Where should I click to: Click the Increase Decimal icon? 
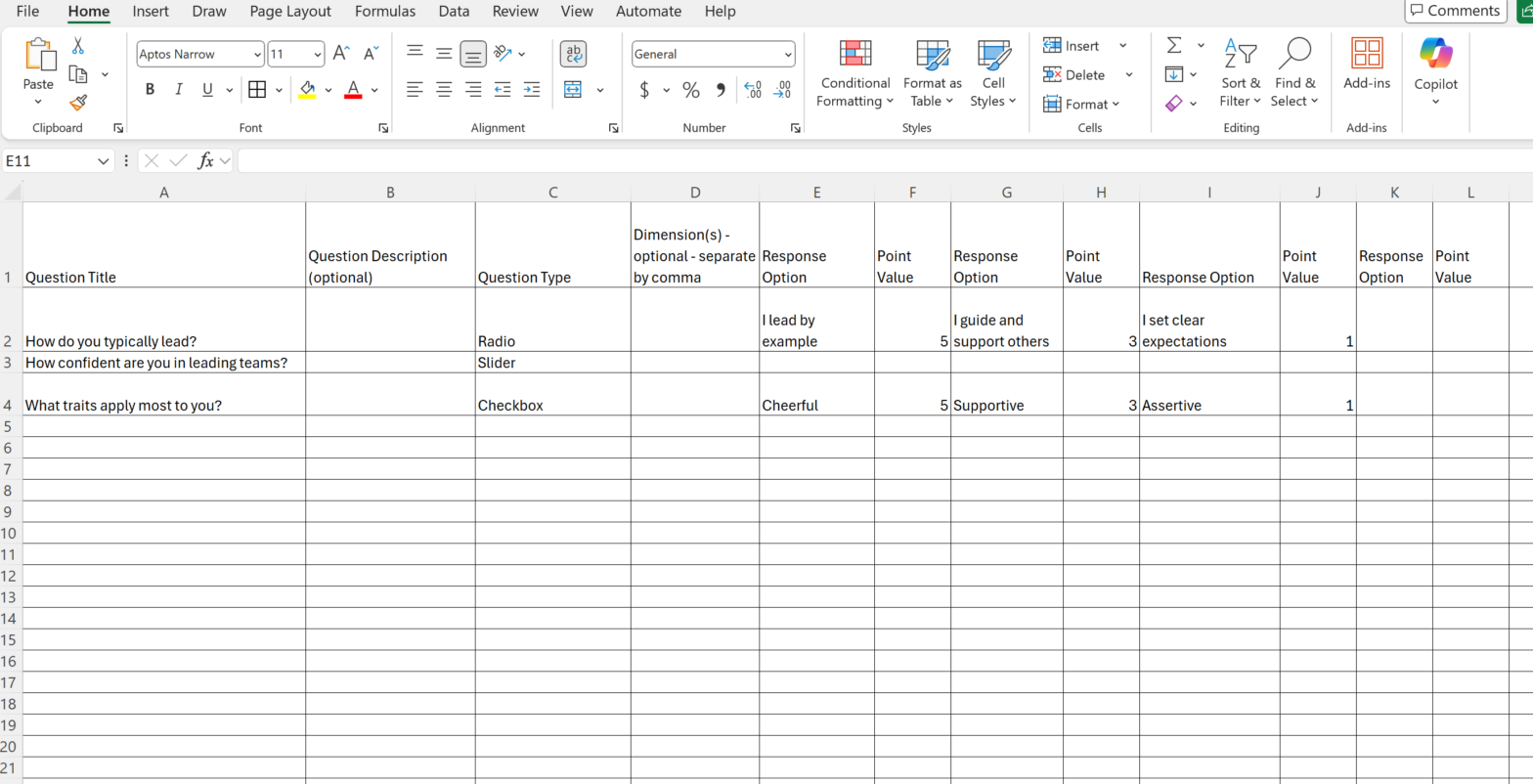pyautogui.click(x=753, y=90)
